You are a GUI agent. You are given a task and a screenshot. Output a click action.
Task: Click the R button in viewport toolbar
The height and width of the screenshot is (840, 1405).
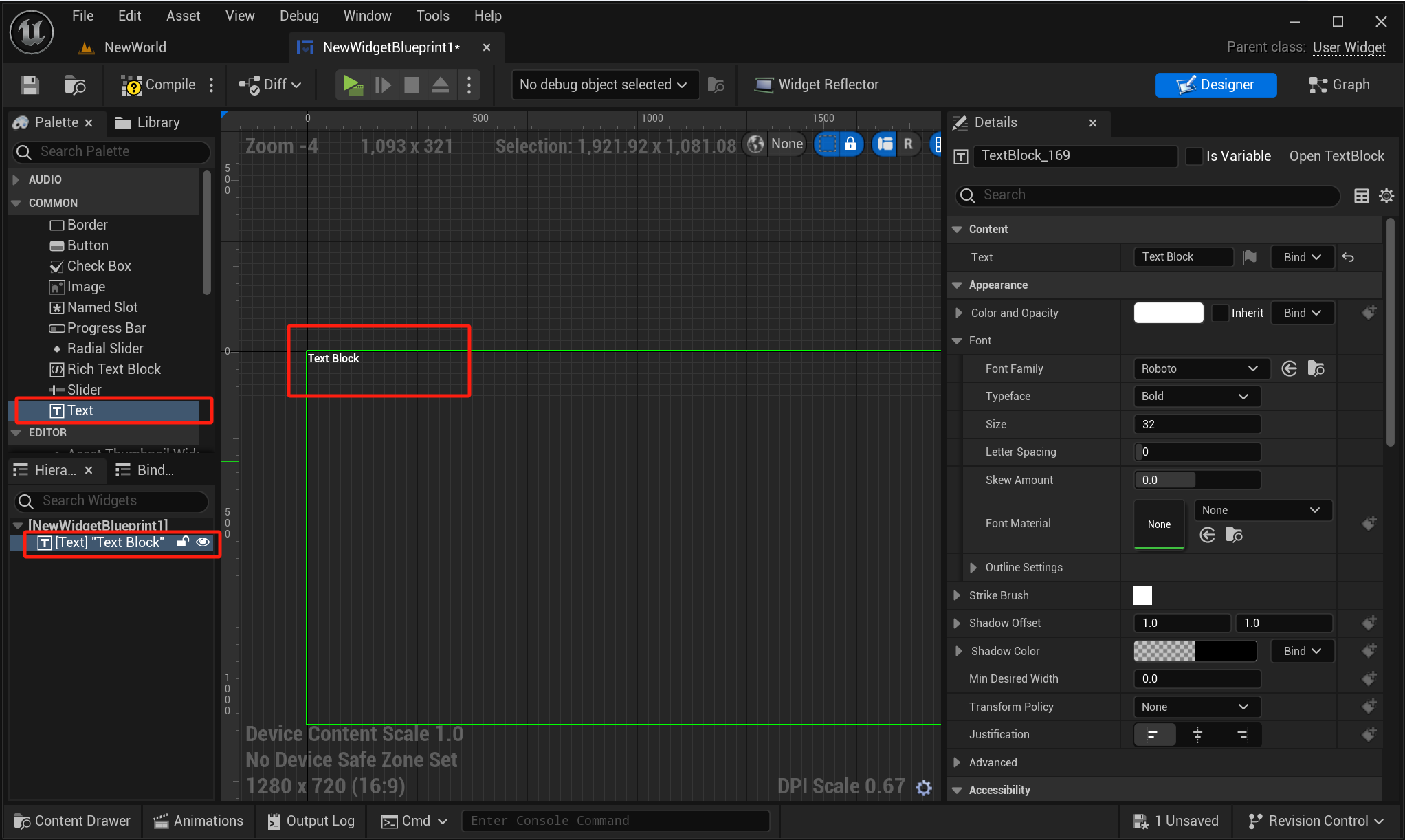coord(909,144)
